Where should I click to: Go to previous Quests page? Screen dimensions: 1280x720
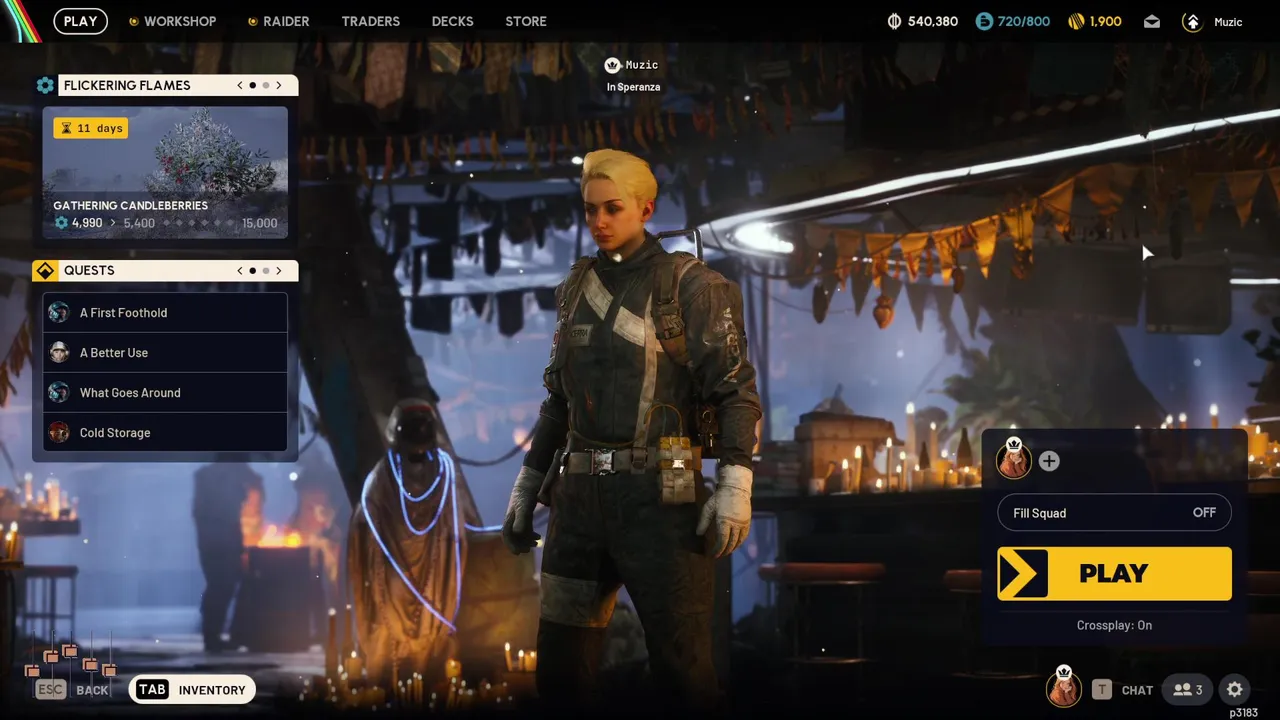[x=240, y=270]
